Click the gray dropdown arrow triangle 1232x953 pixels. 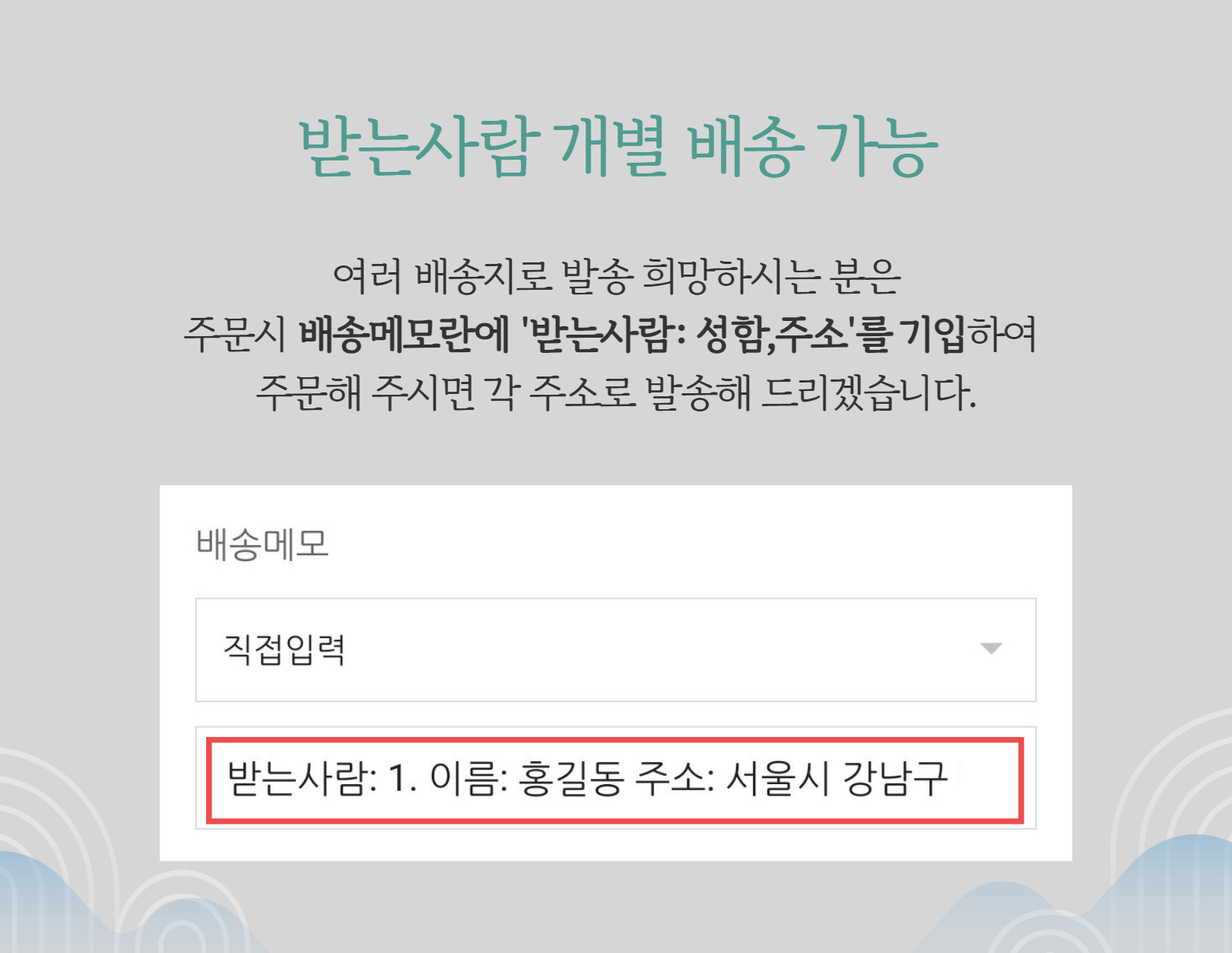[991, 649]
